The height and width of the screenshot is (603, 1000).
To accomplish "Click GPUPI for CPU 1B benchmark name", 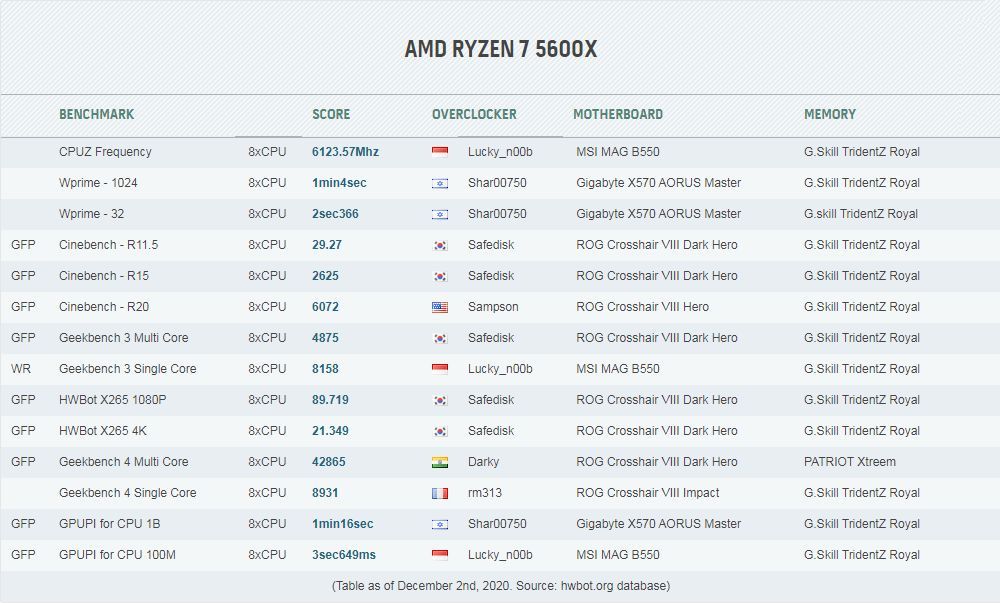I will 110,524.
